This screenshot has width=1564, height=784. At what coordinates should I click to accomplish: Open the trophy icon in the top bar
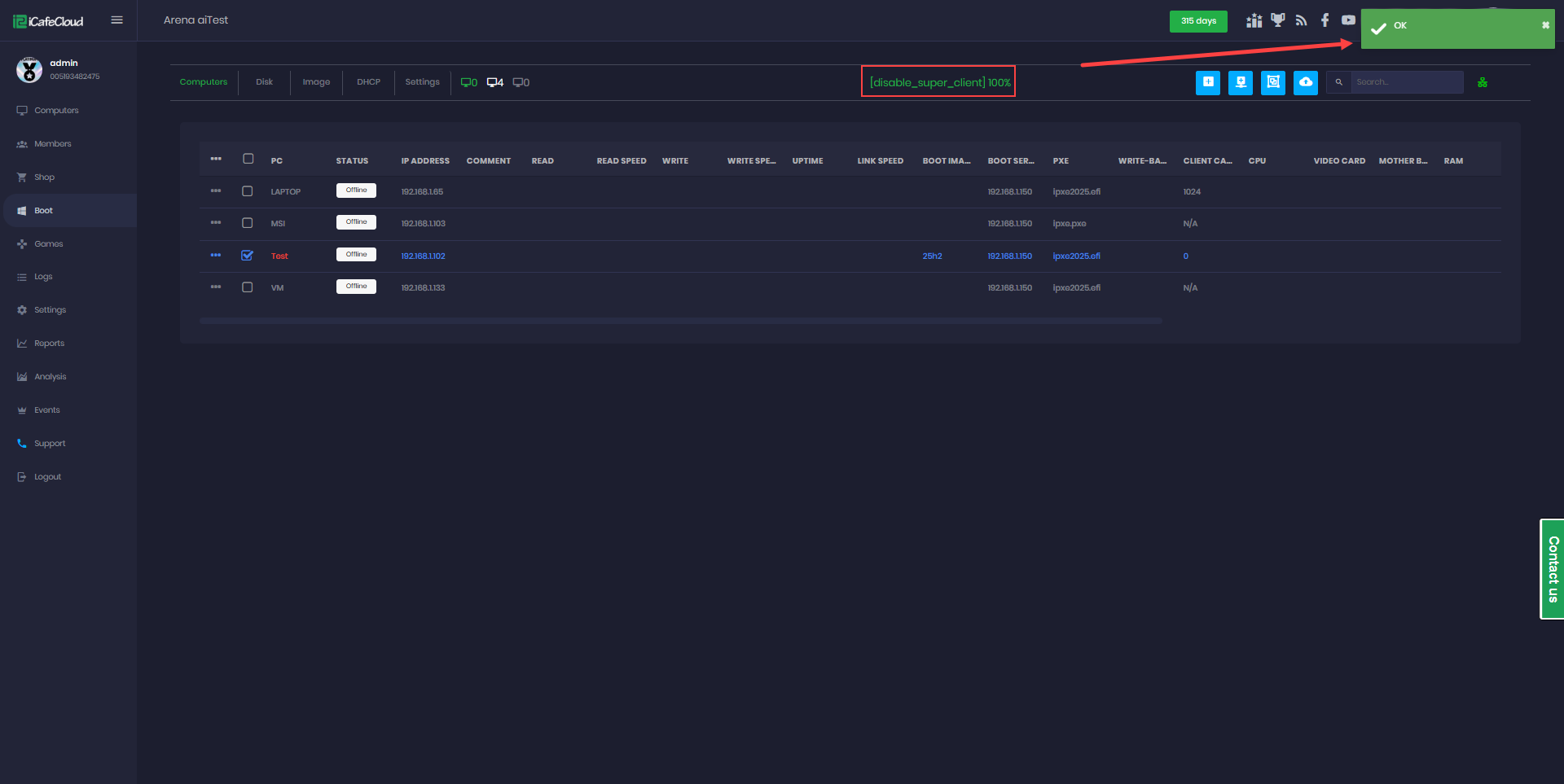pos(1277,20)
